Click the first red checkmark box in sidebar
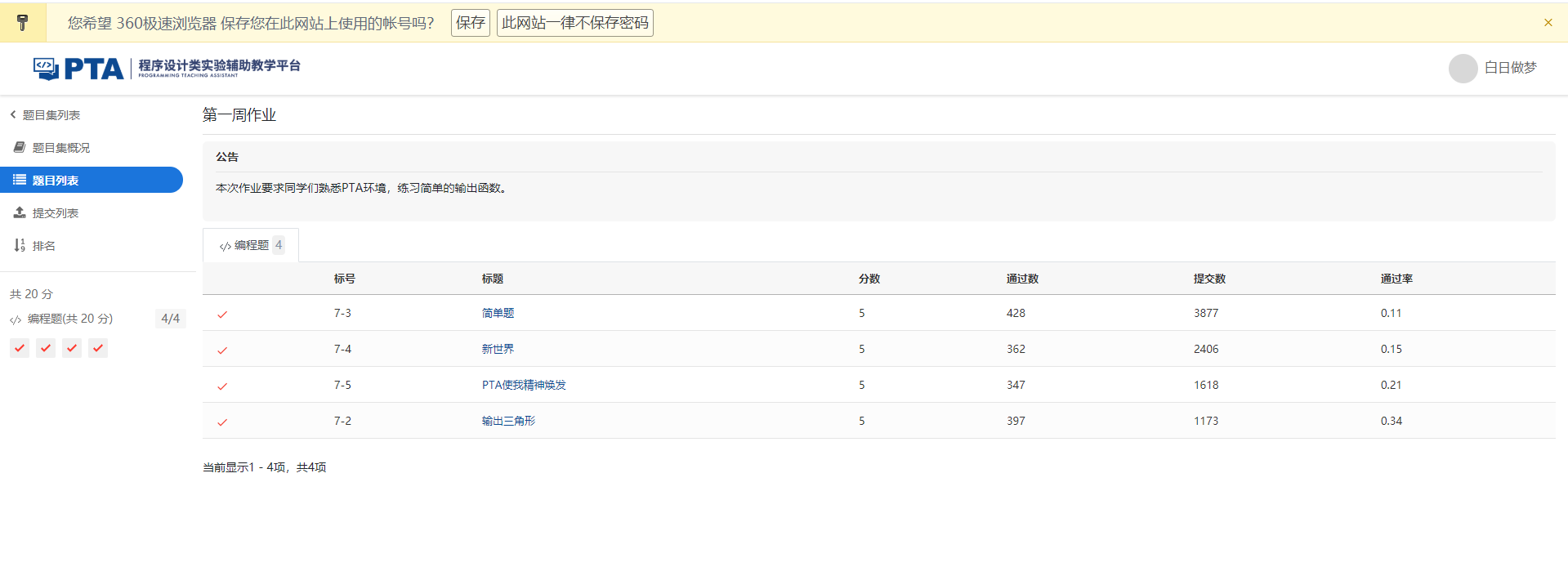 20,348
